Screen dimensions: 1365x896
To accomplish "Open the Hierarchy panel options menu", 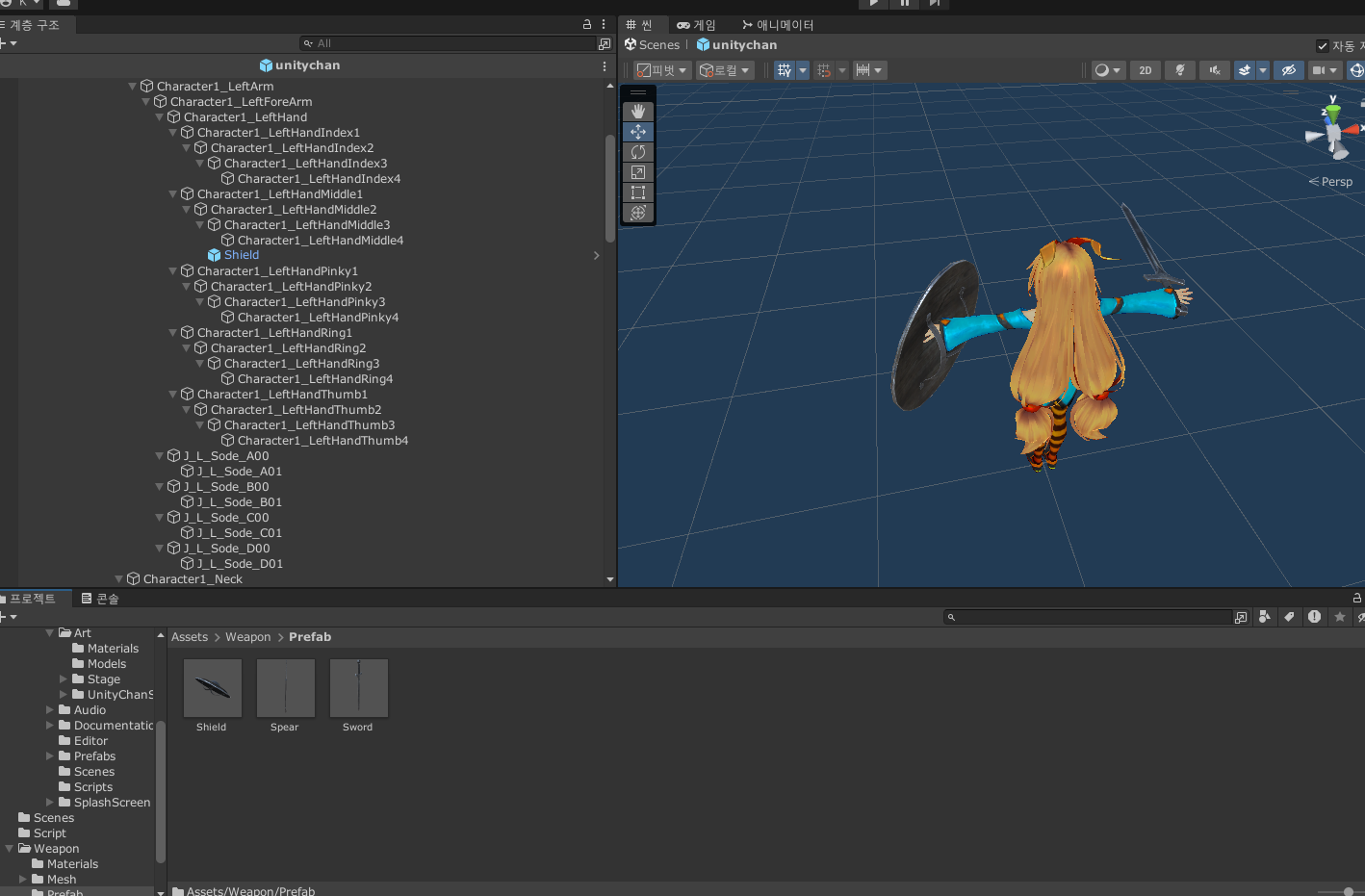I will pos(604,24).
